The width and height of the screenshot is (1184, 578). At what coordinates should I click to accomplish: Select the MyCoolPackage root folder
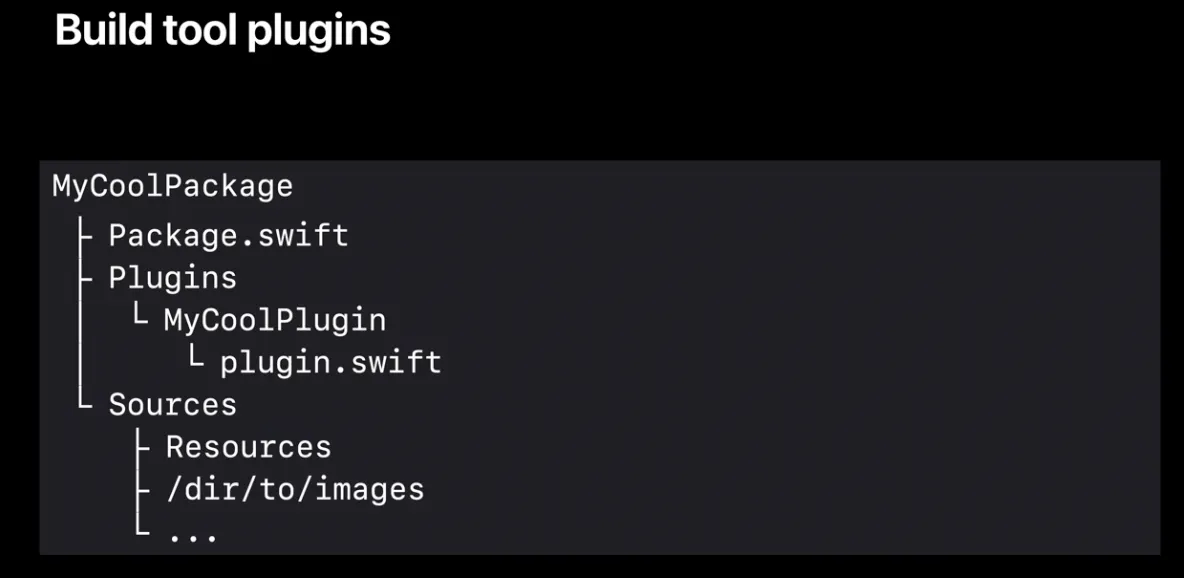coord(172,186)
